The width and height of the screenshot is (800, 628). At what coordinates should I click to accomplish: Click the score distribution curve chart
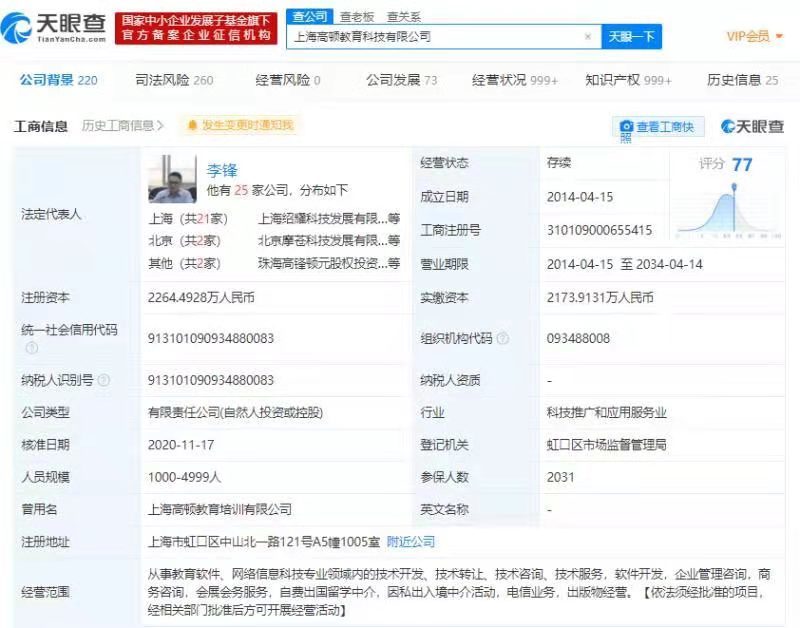point(729,210)
